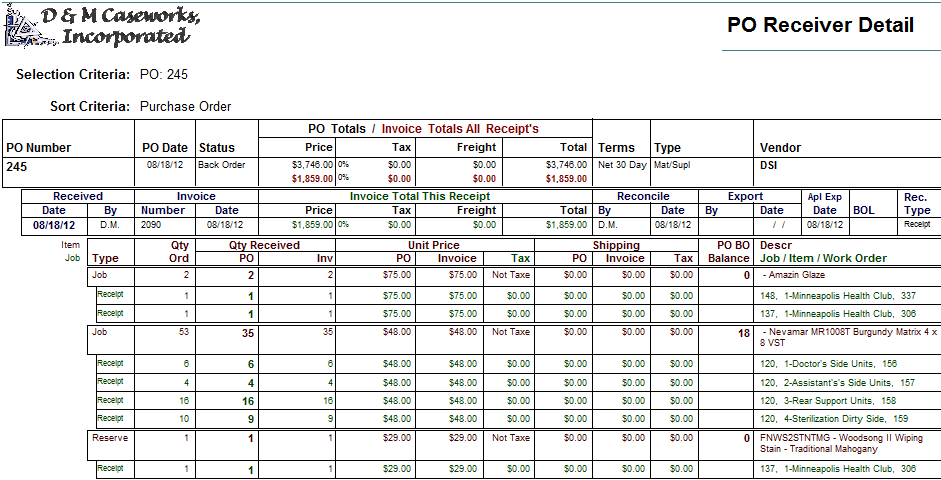The height and width of the screenshot is (480, 941).
Task: Select the Reserve type row label
Action: 108,438
